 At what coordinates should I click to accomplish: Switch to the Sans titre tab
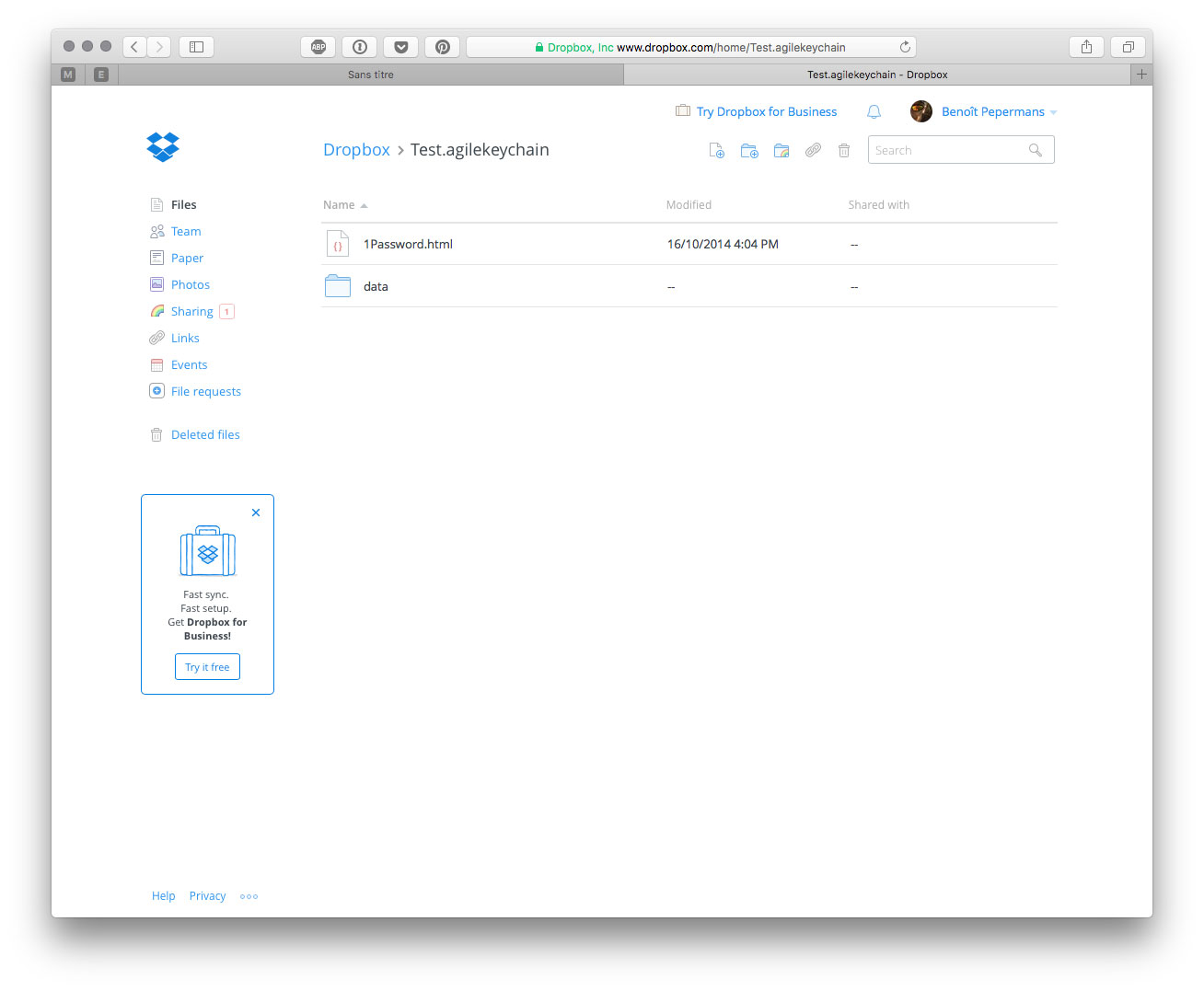371,75
